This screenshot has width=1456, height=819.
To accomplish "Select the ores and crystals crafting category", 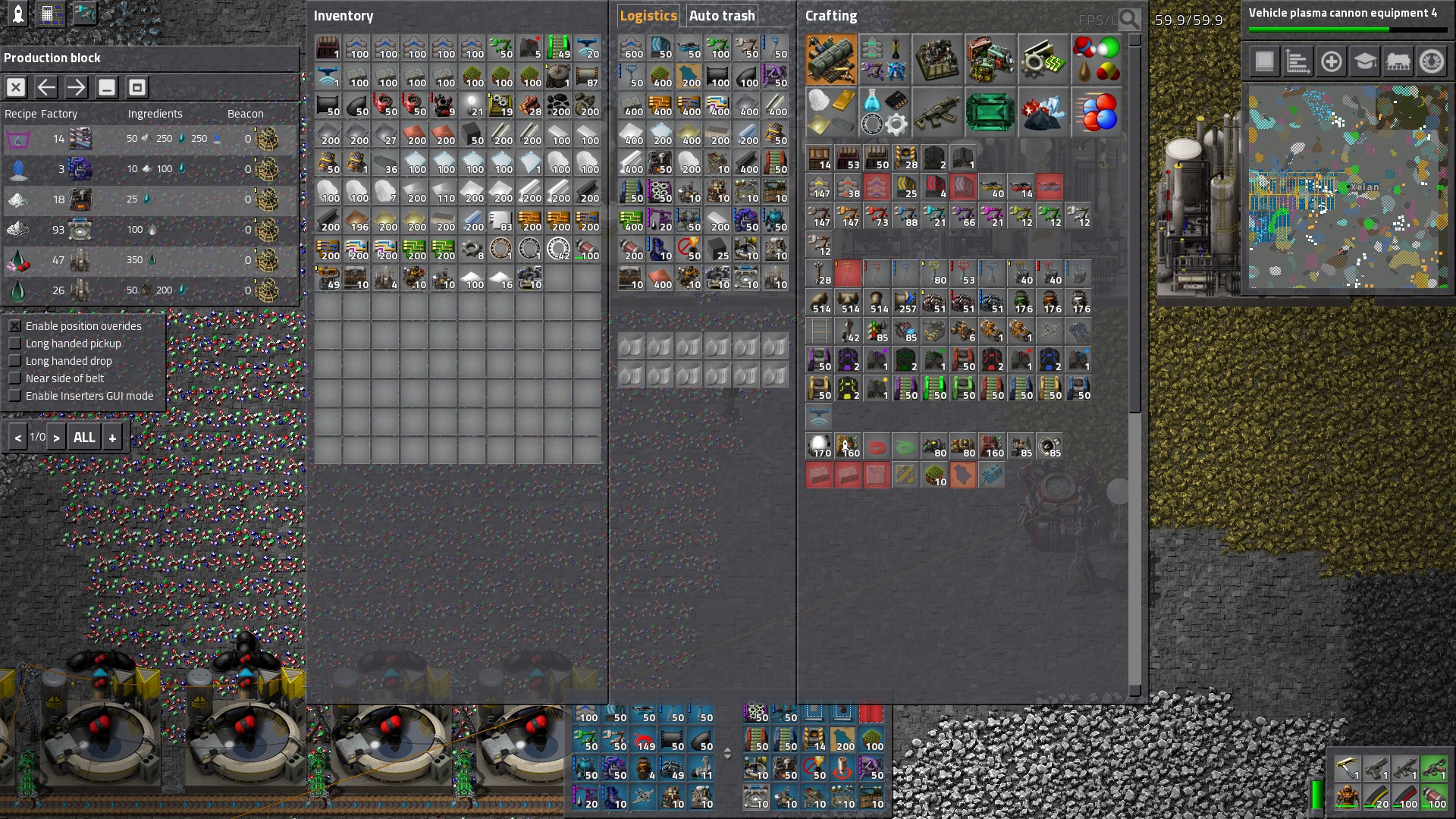I will (1044, 112).
